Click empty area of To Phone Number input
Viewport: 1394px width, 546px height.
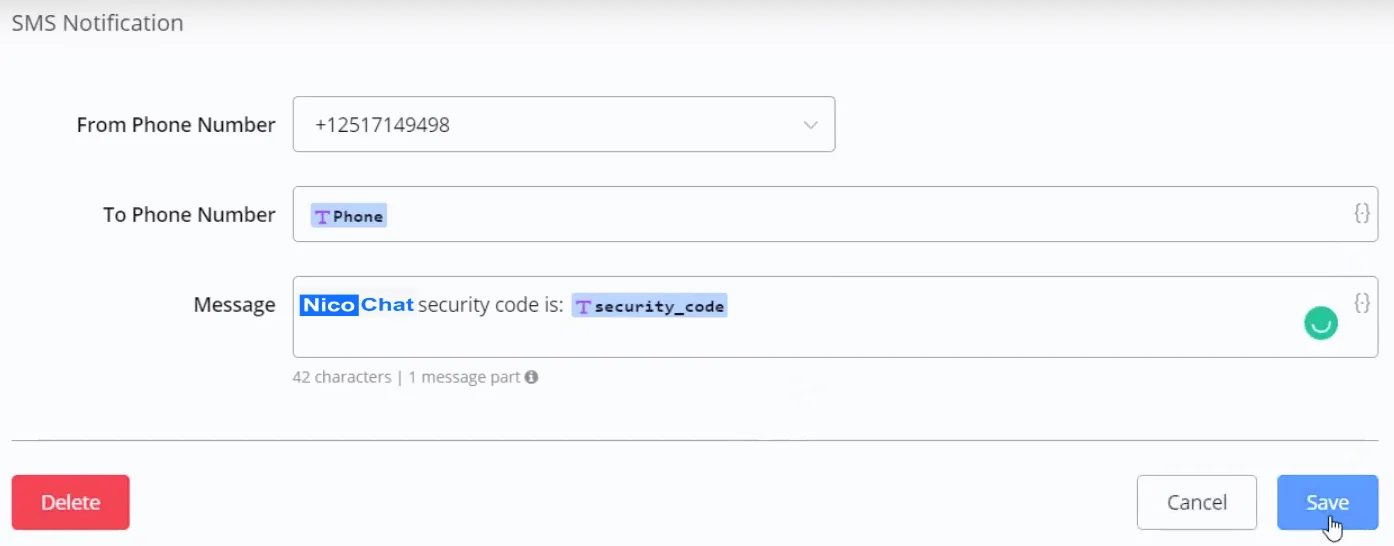coord(860,214)
